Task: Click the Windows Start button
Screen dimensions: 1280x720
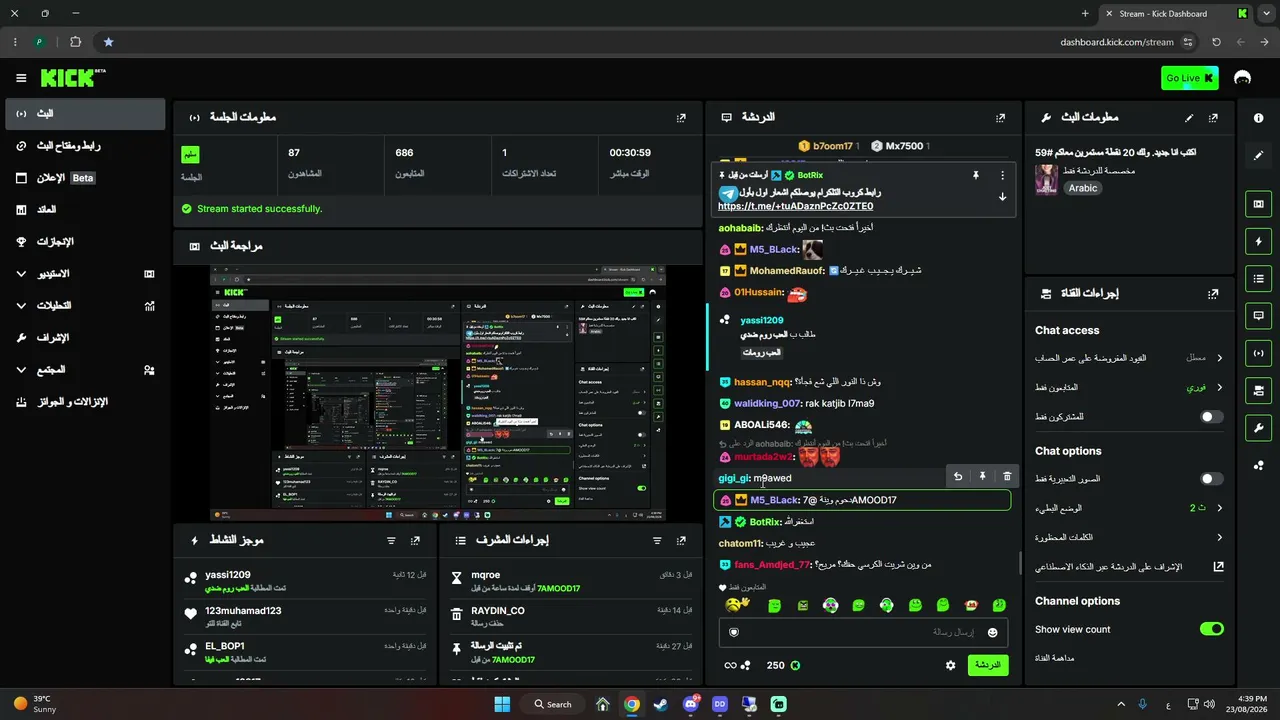Action: [502, 704]
